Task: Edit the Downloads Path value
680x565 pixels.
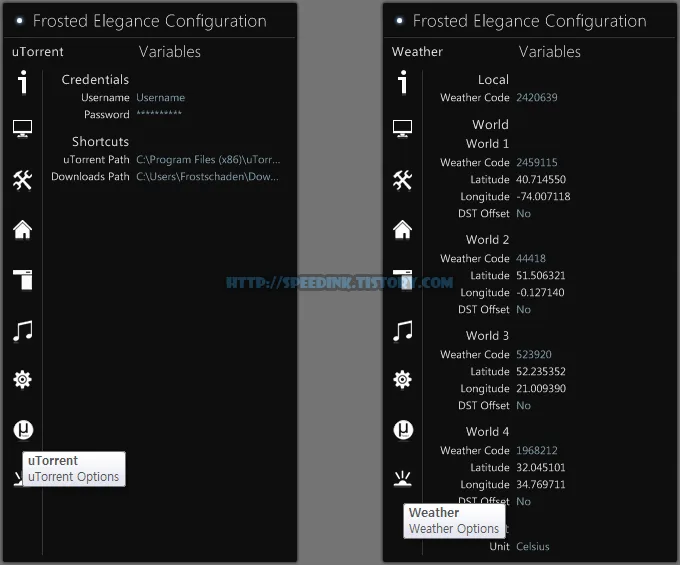Action: 207,176
